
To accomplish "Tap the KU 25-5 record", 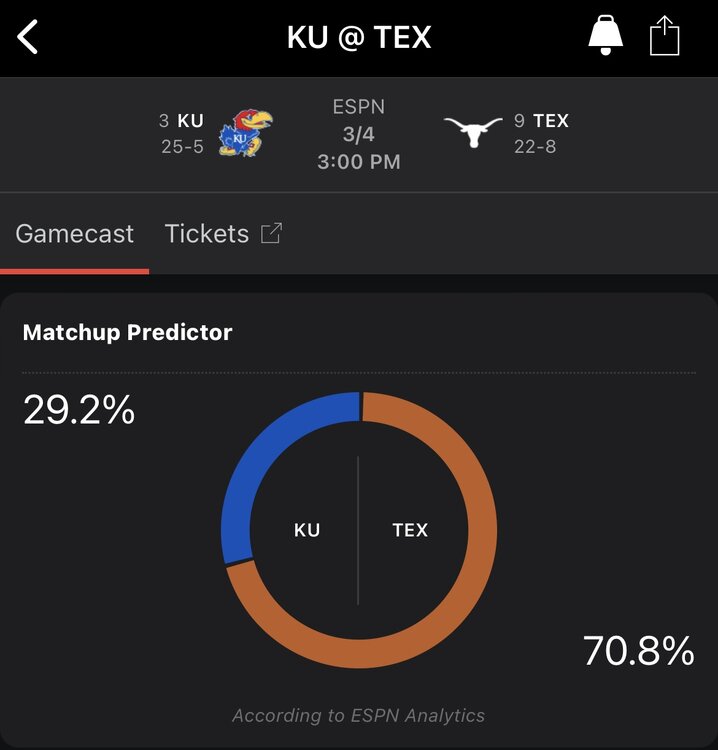I will coord(182,147).
